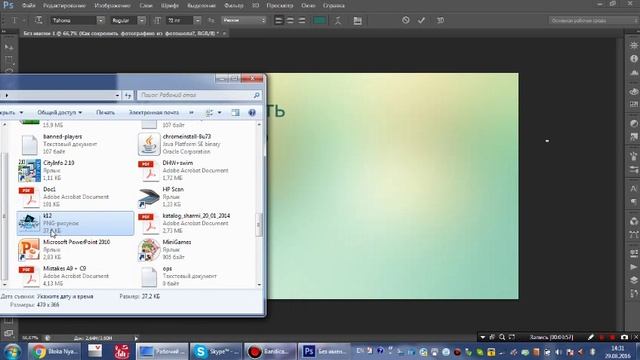
Task: Create warped text icon
Action: click(x=338, y=20)
